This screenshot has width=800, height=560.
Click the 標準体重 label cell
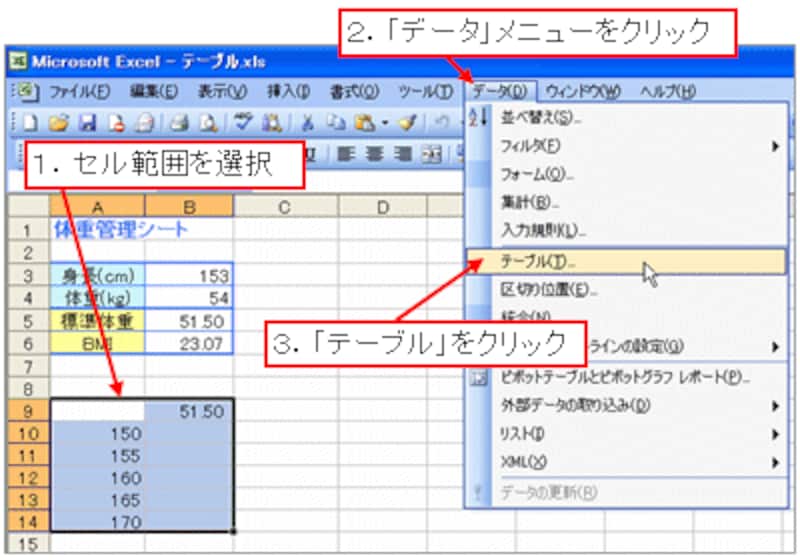tap(97, 321)
